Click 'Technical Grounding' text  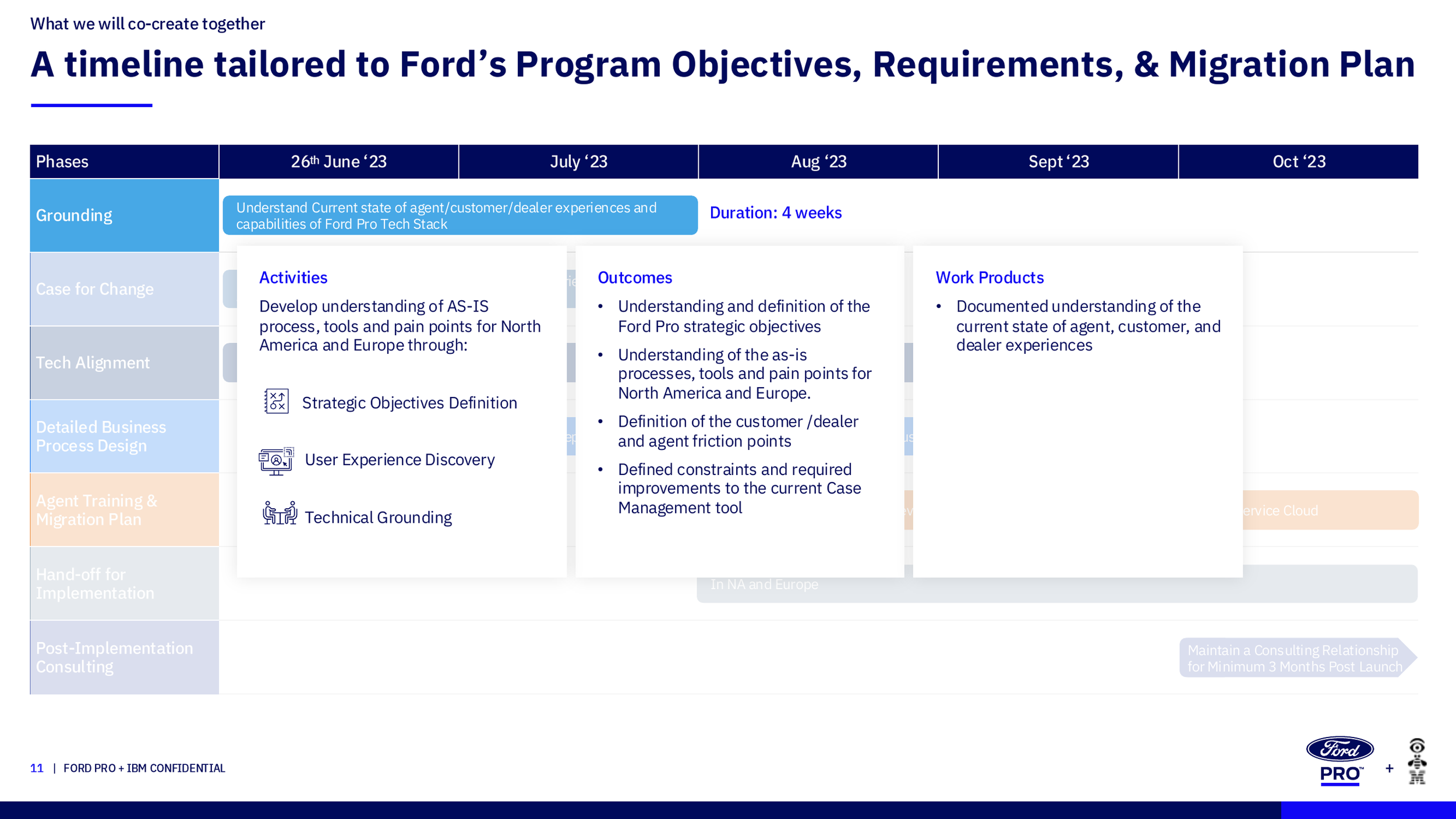coord(378,517)
